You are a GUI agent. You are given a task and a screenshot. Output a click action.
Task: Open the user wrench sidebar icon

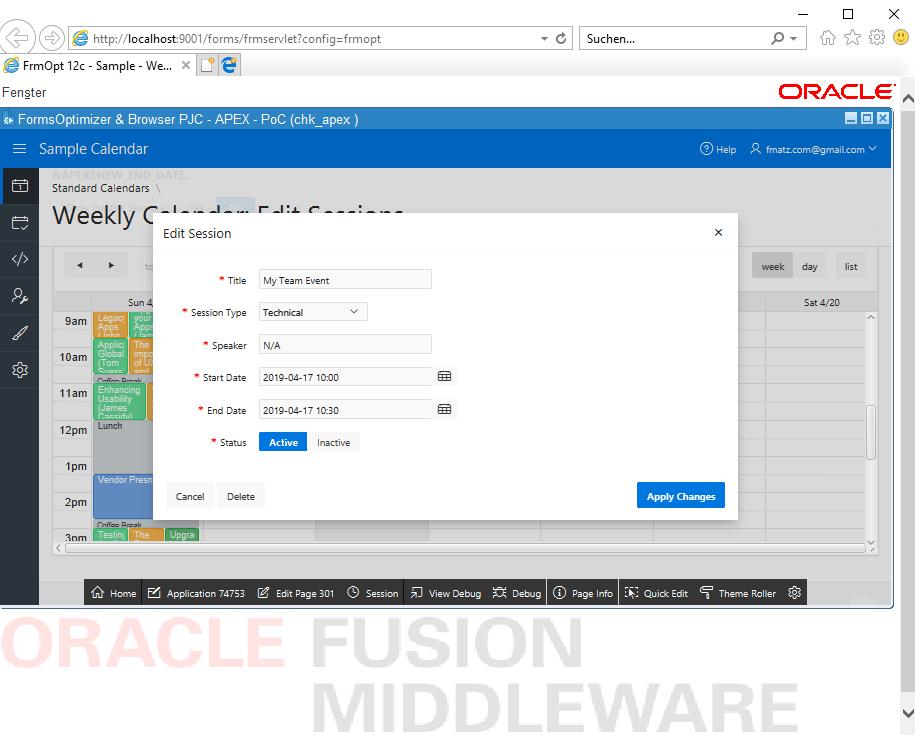(20, 296)
